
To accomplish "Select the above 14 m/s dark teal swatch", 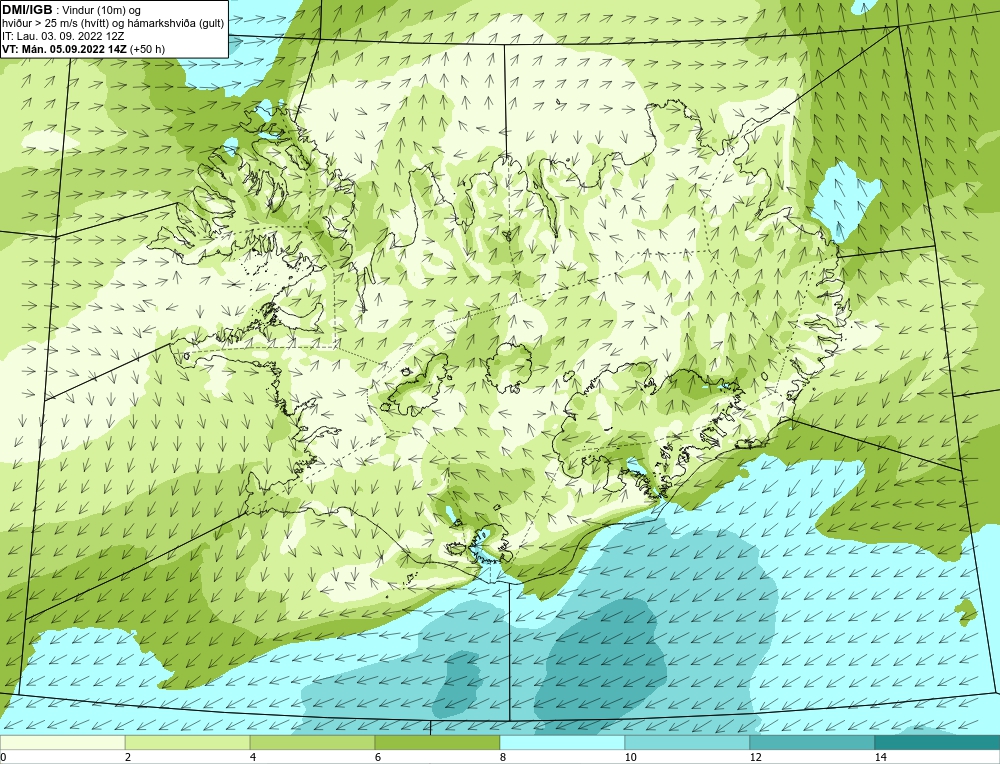I will (x=938, y=742).
